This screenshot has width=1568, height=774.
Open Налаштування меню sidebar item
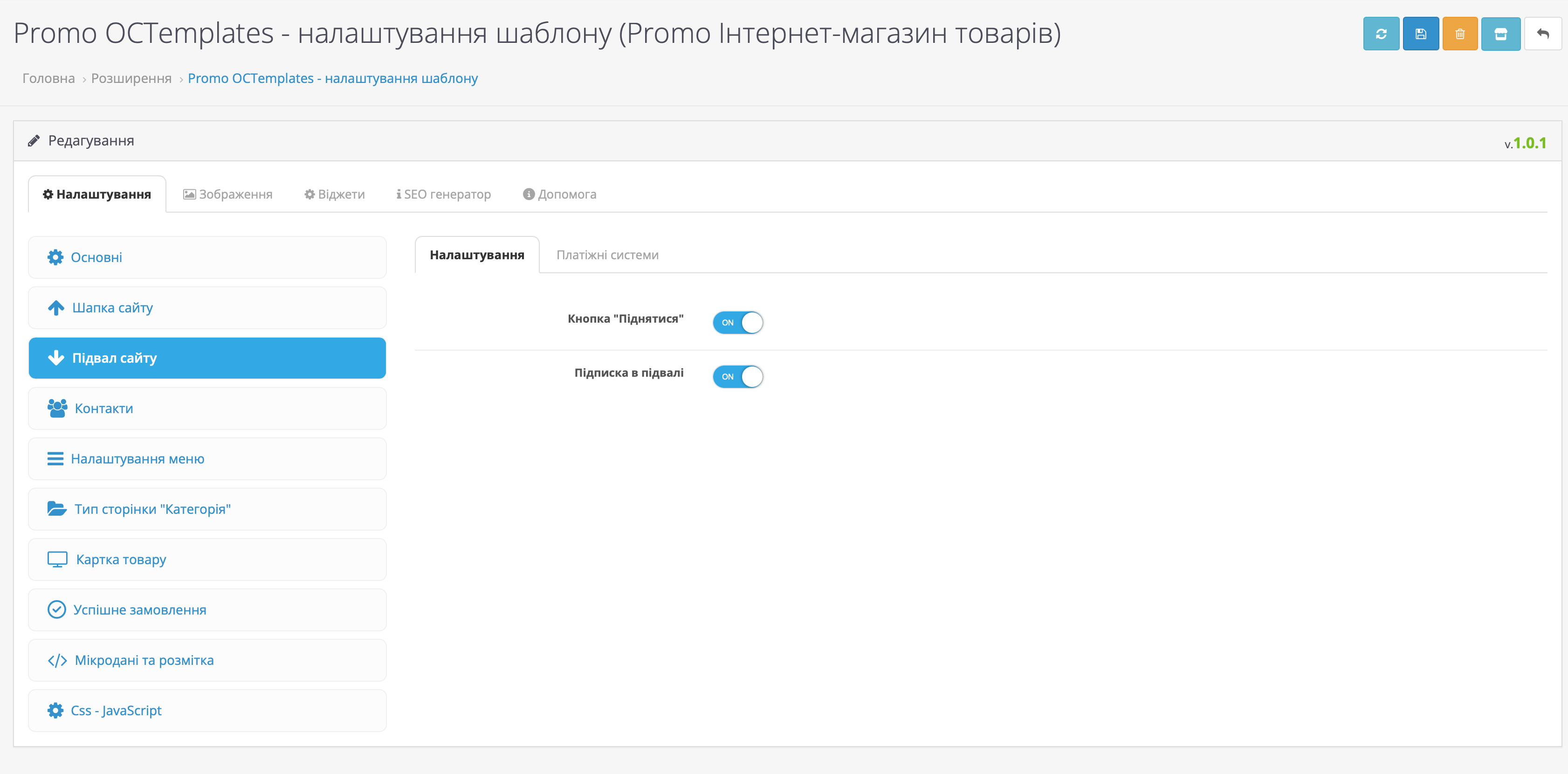207,459
